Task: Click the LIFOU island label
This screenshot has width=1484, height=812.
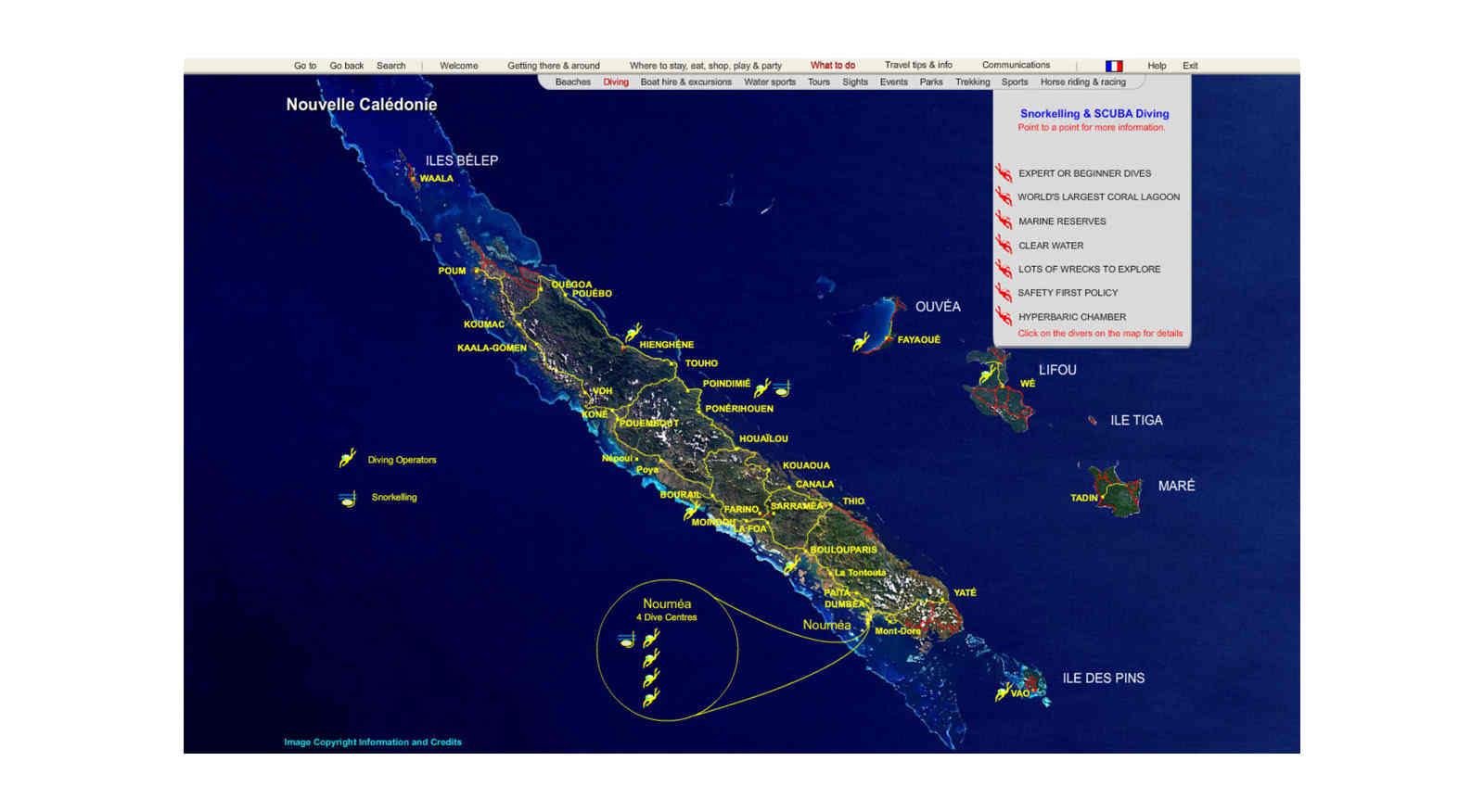Action: (x=1057, y=369)
